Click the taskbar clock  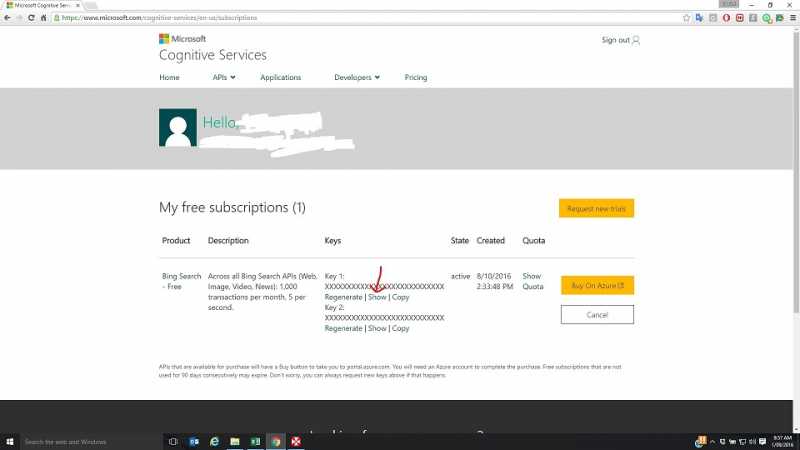(x=782, y=442)
